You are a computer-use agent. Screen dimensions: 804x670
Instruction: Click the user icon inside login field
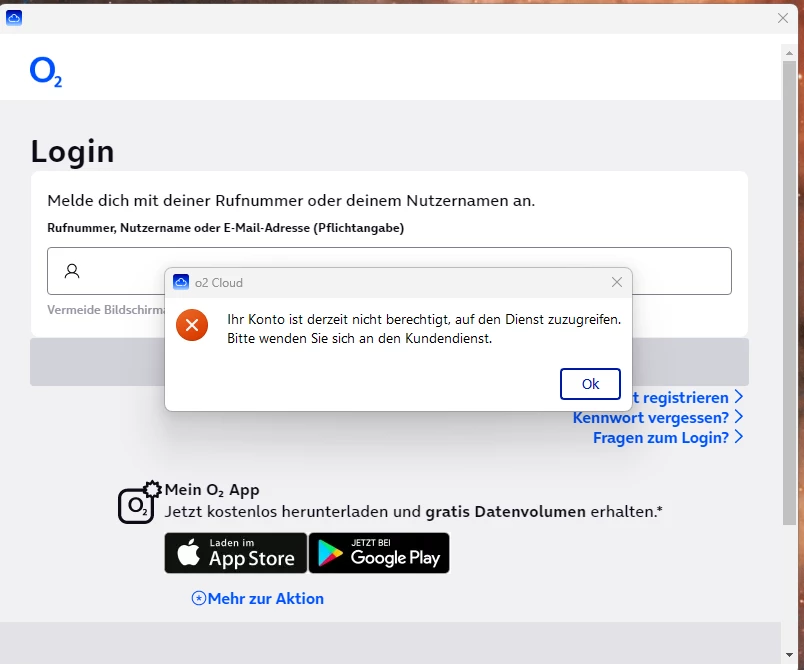[72, 271]
